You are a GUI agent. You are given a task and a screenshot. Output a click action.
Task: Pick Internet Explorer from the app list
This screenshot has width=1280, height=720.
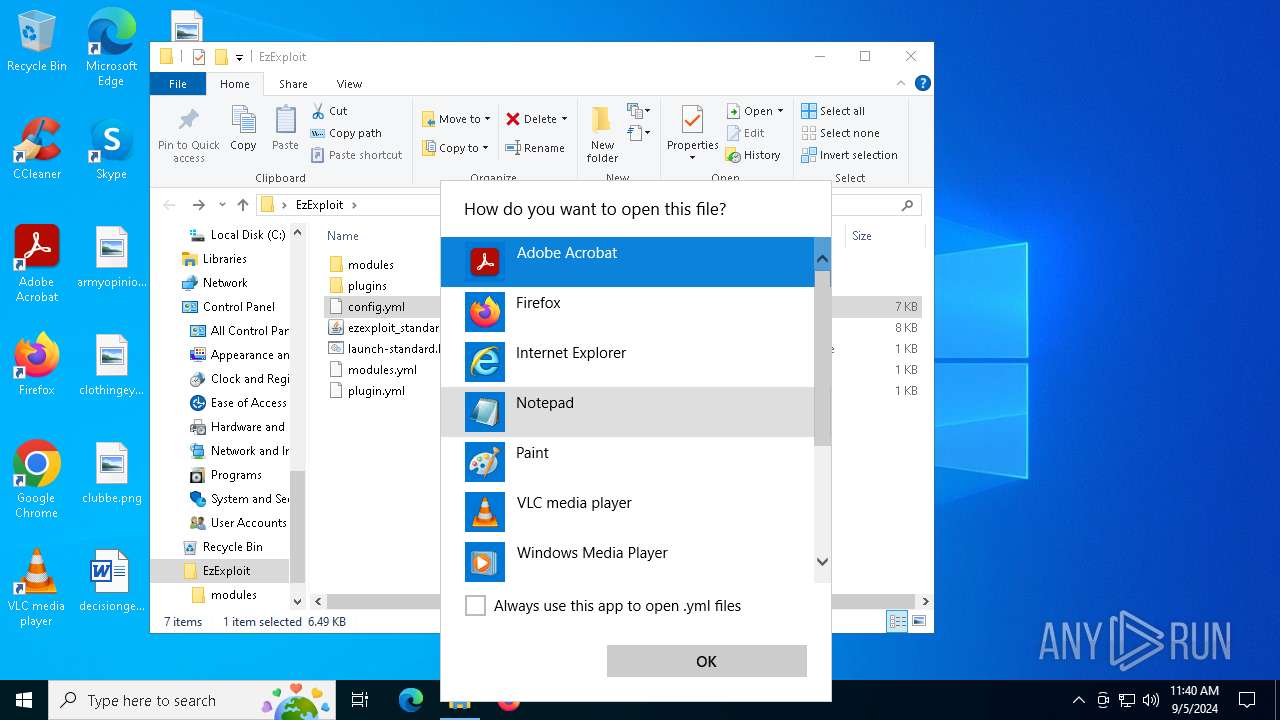627,362
